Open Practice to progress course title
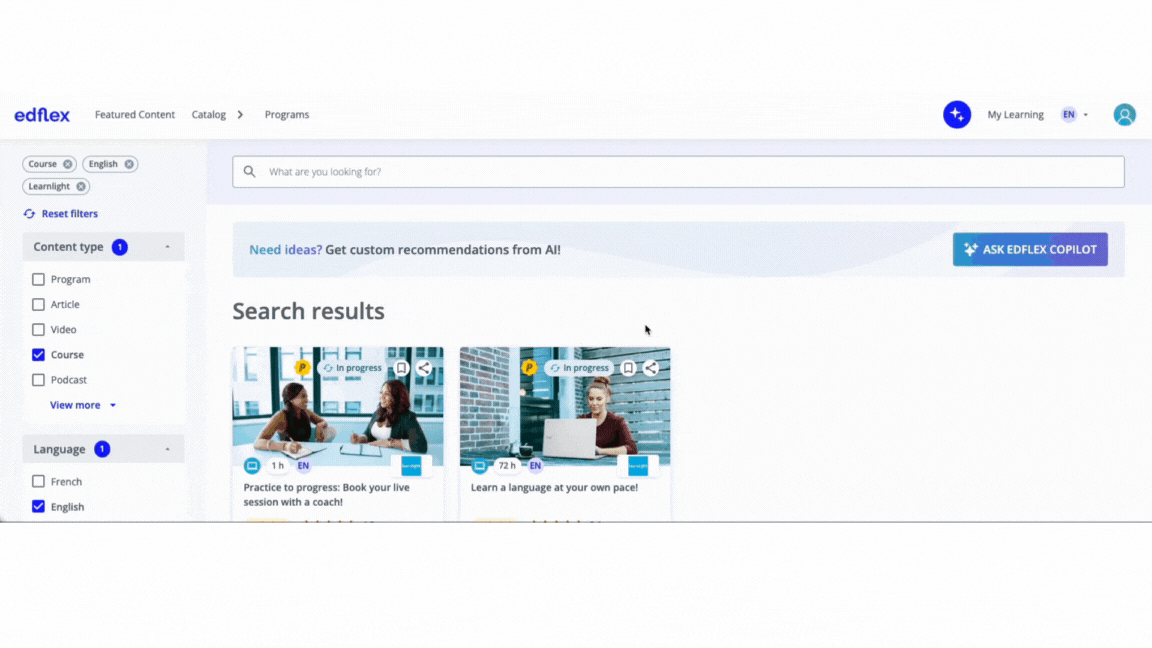The width and height of the screenshot is (1152, 648). click(x=326, y=494)
